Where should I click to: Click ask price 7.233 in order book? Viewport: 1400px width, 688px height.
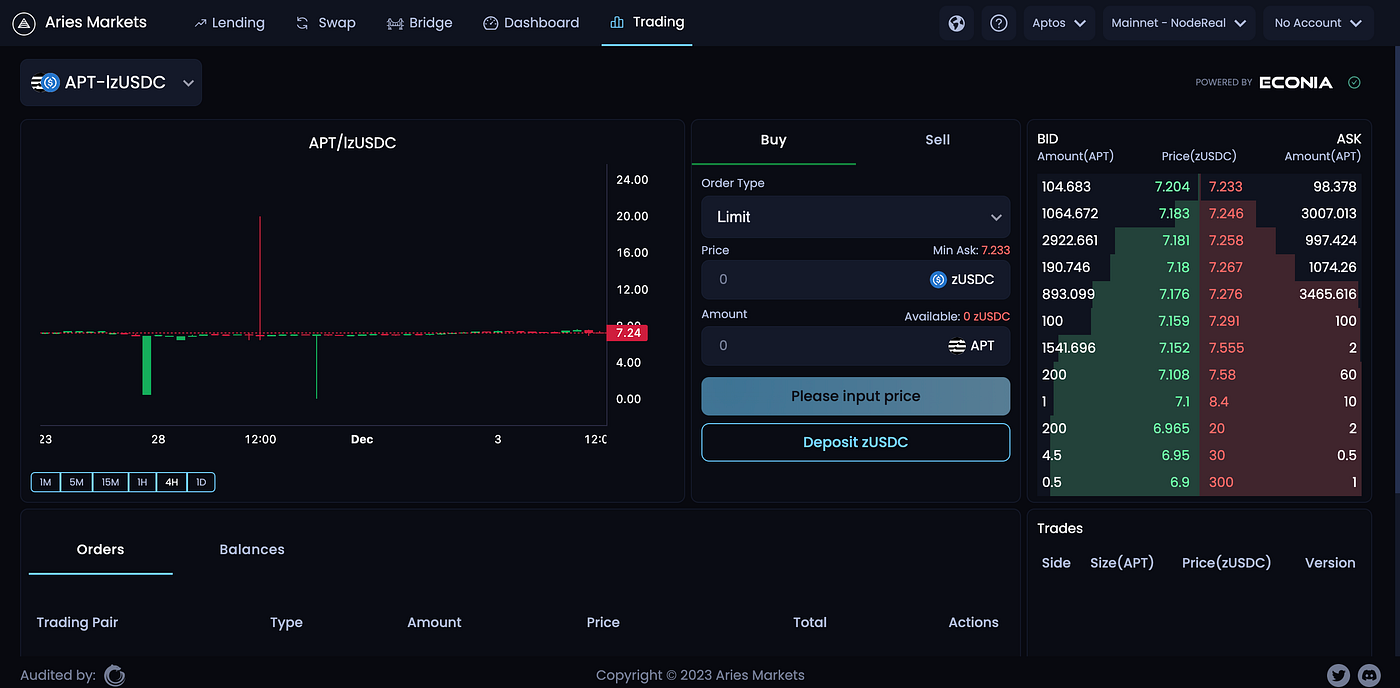coord(1226,187)
